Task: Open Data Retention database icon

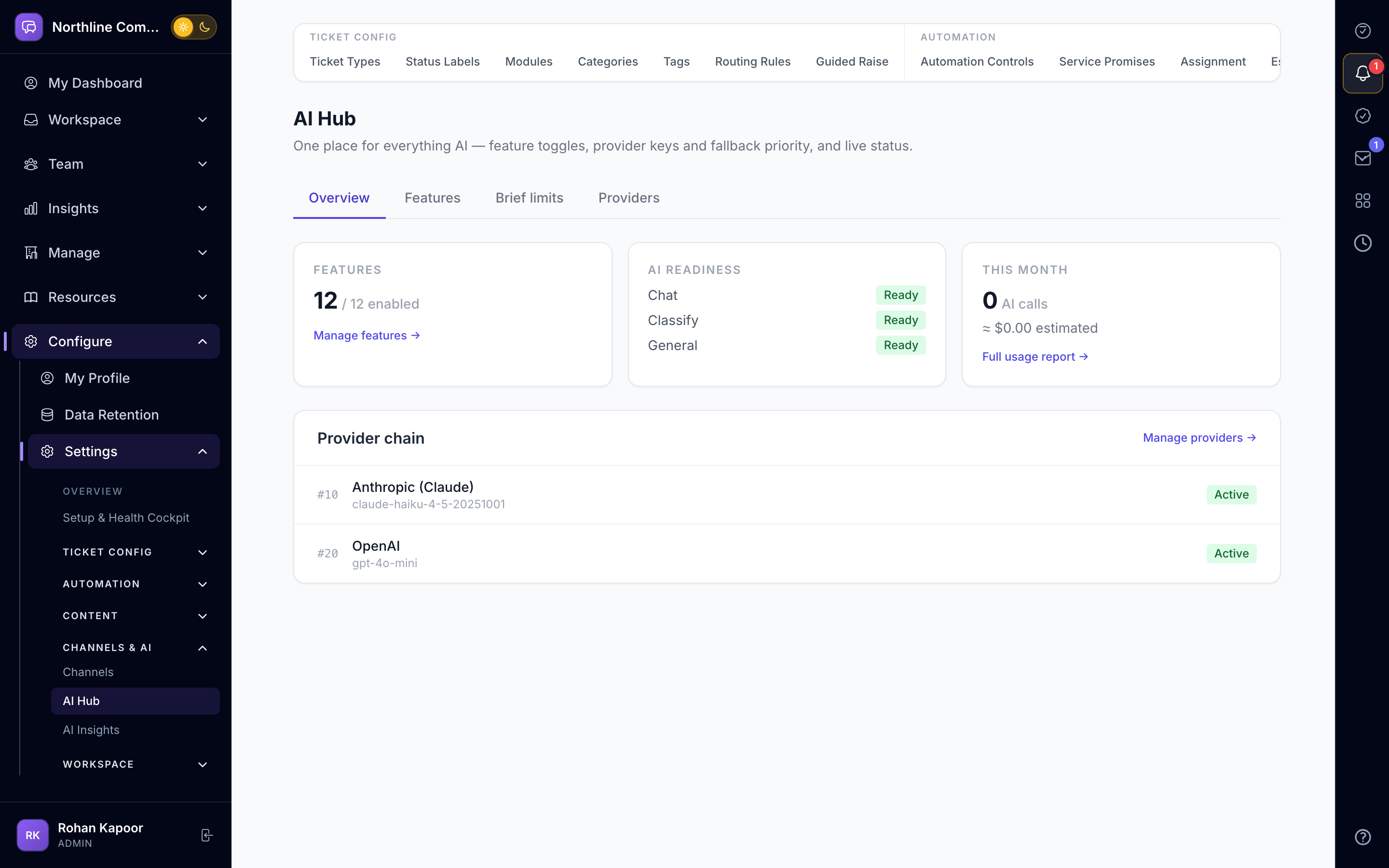Action: 47,415
